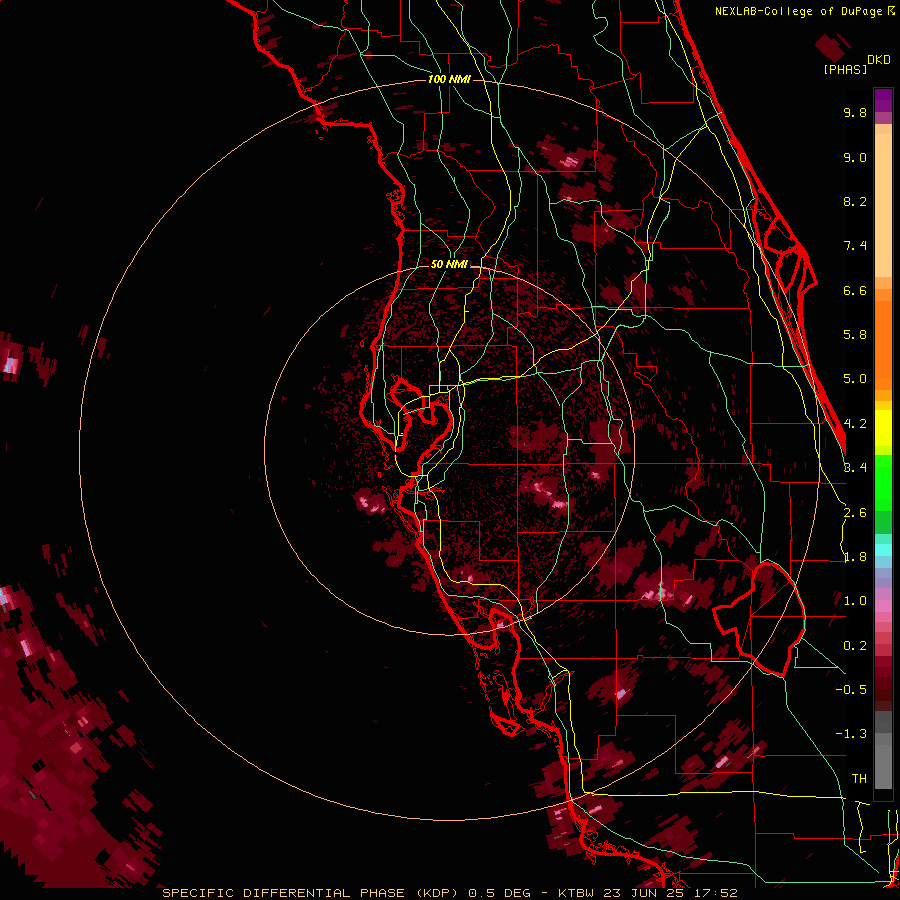Click the -0.5 value on color scale
This screenshot has height=900, width=900.
pyautogui.click(x=851, y=690)
